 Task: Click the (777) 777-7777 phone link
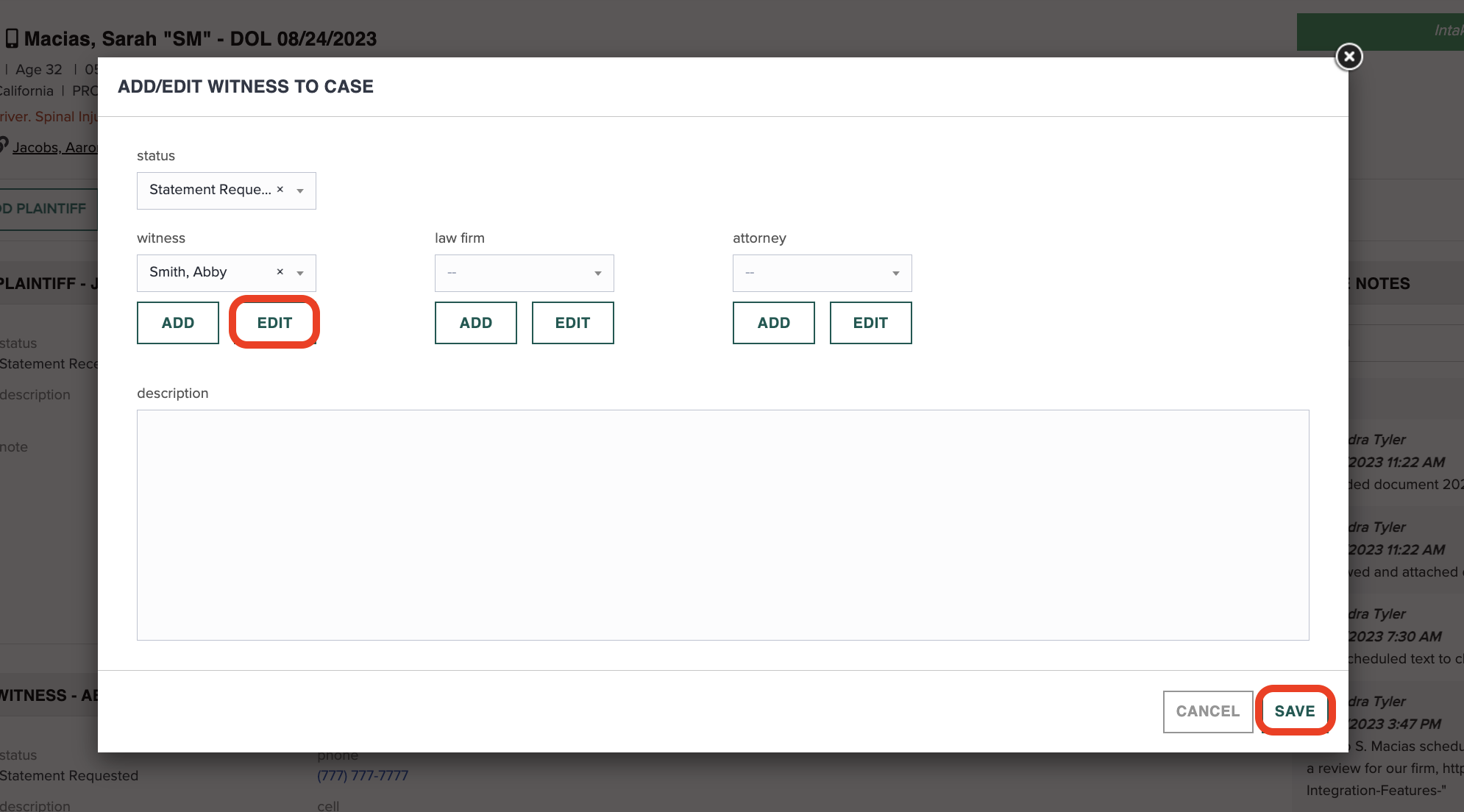(363, 775)
